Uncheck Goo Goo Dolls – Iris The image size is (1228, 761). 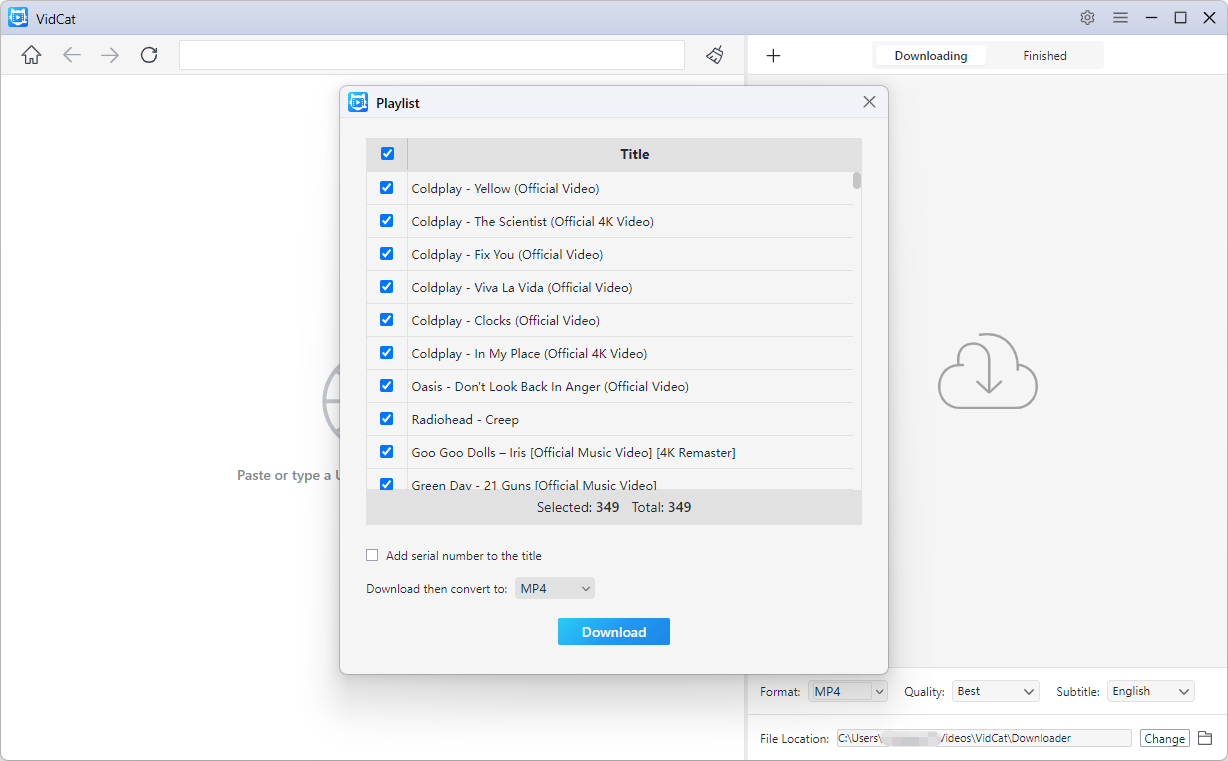pos(387,451)
